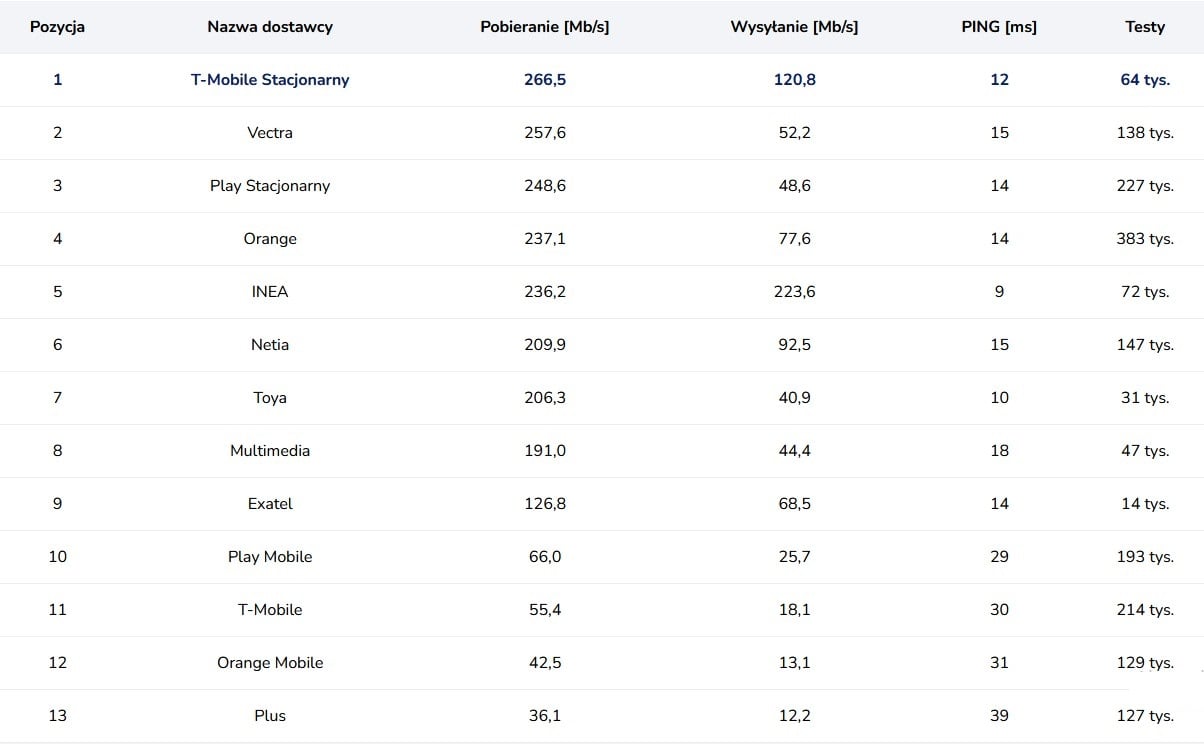Click the Play Stacjonarny provider name
The width and height of the screenshot is (1204, 744).
270,186
